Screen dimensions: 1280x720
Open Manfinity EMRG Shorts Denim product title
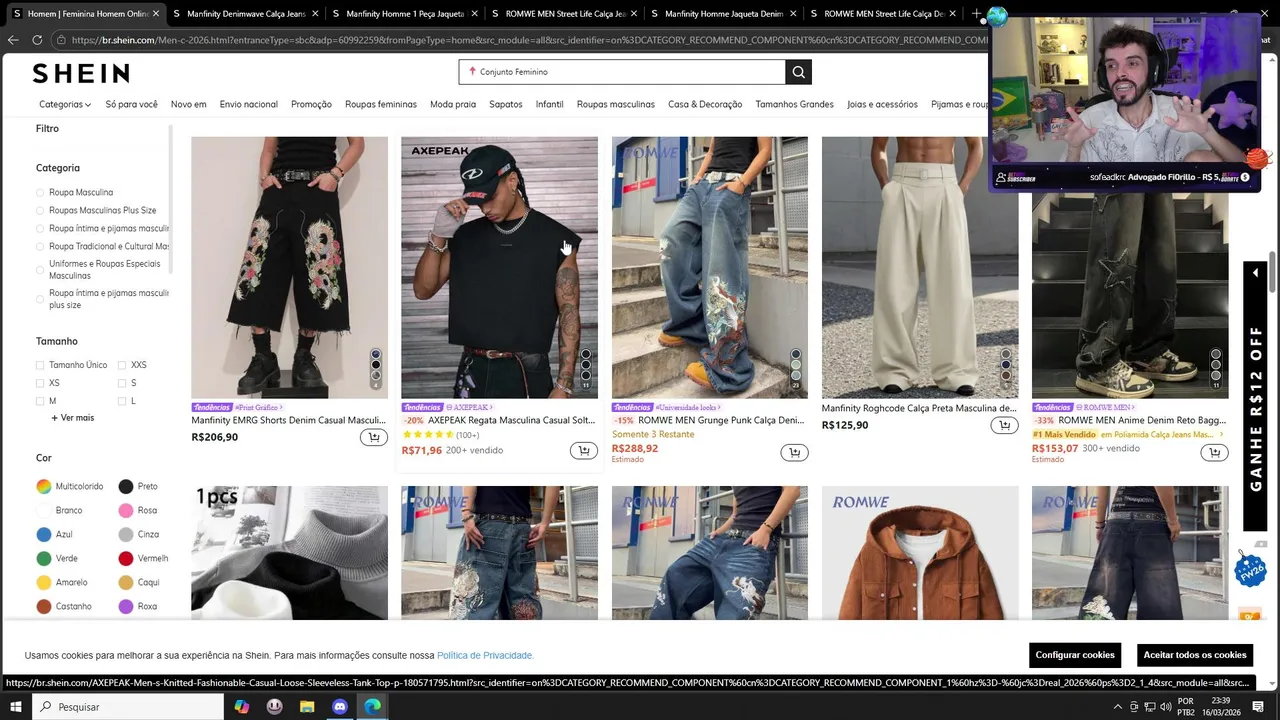(288, 420)
